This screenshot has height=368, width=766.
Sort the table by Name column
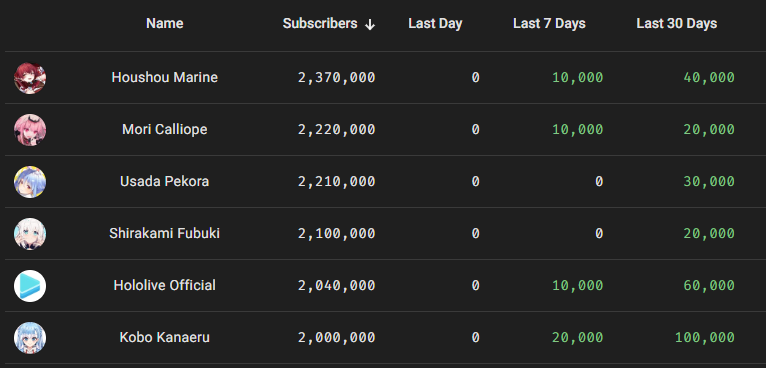[x=165, y=23]
